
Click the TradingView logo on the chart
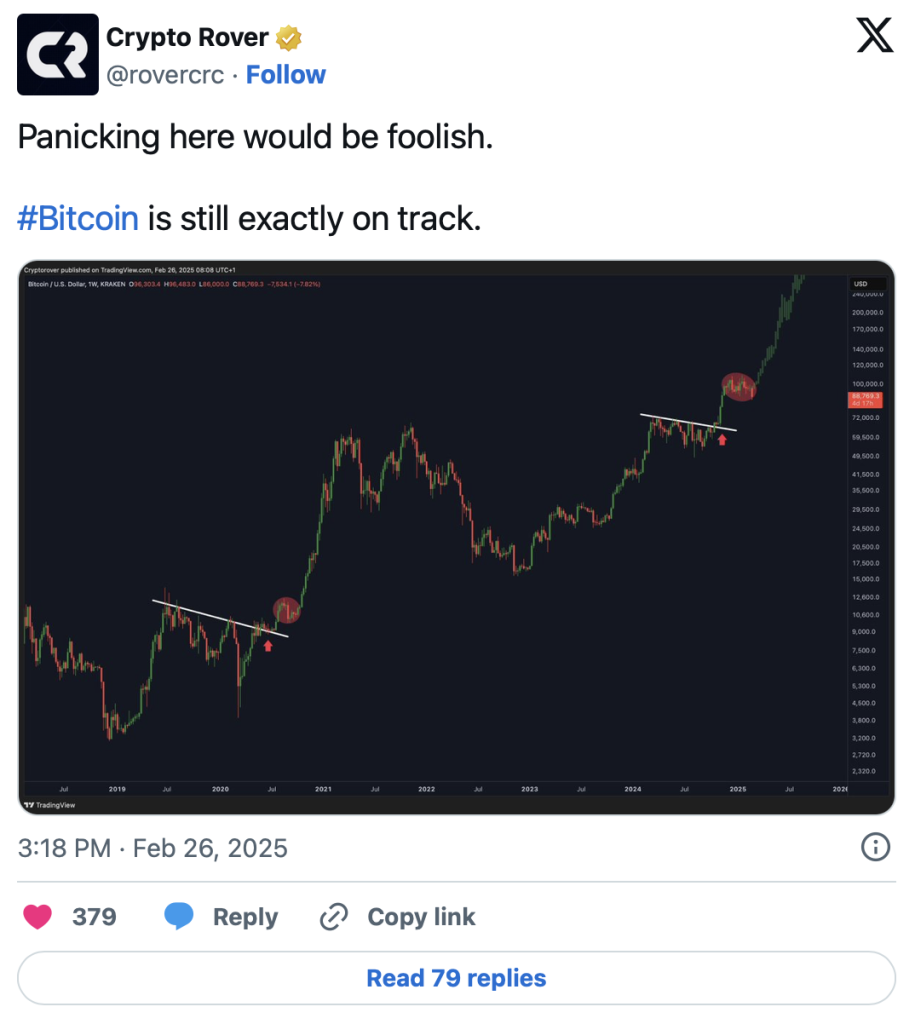click(50, 805)
